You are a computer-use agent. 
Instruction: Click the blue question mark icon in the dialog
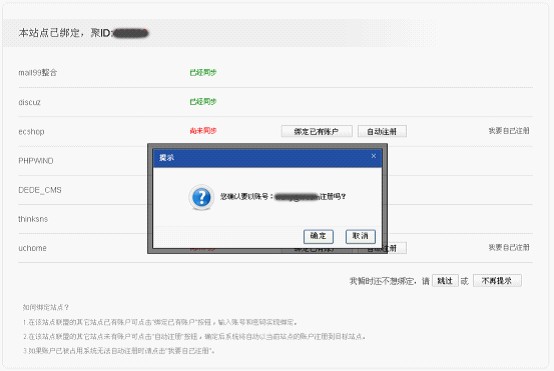(201, 197)
